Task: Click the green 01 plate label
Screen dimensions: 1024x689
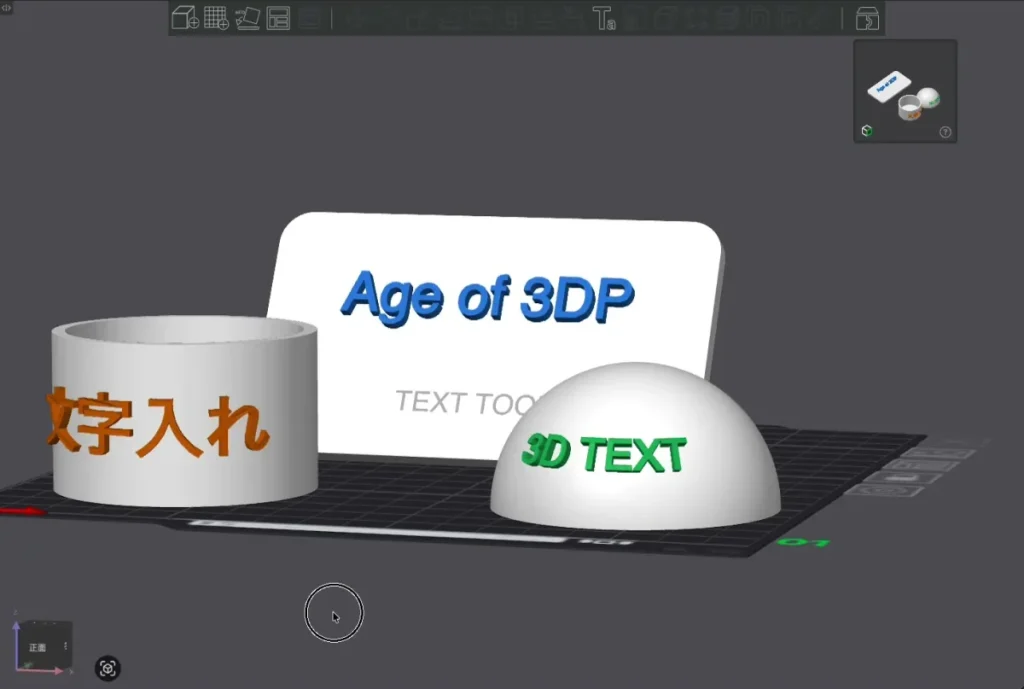Action: pyautogui.click(x=803, y=542)
